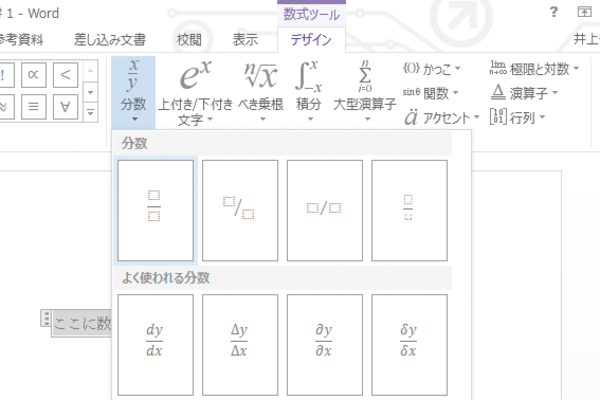
Task: Insert the skewed fraction template
Action: pyautogui.click(x=240, y=211)
